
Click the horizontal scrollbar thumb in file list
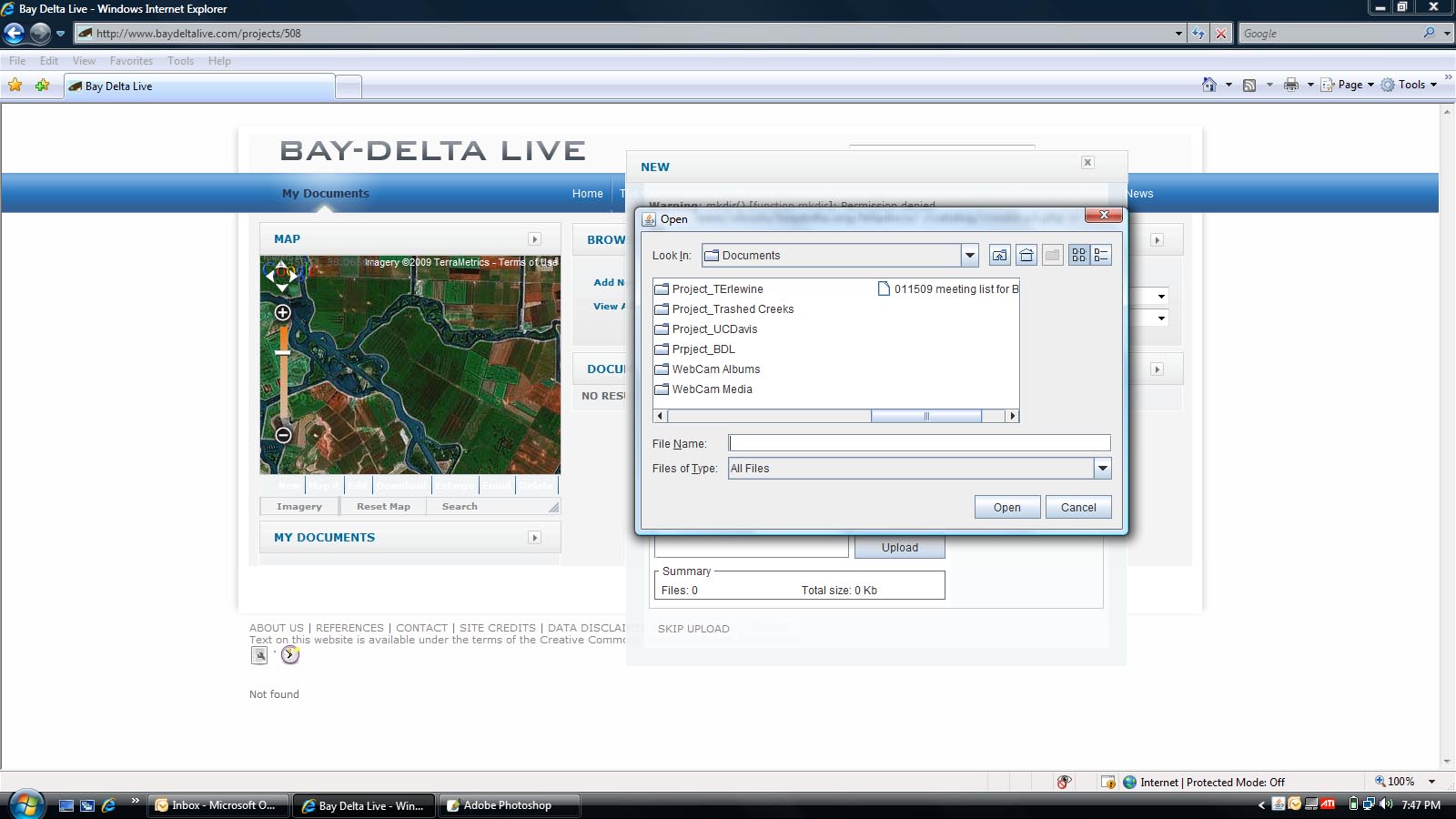click(x=926, y=417)
